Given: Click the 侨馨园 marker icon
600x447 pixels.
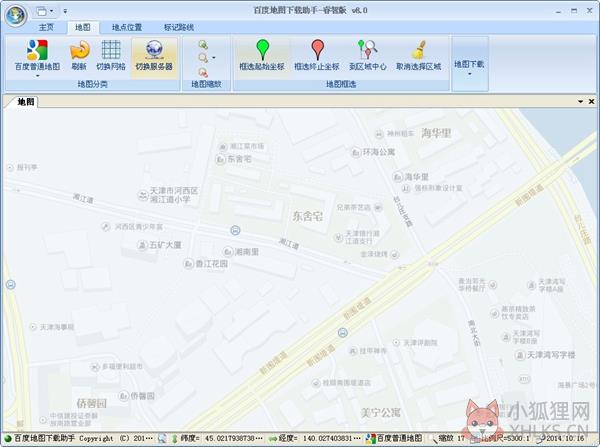Looking at the screenshot, I should click(x=123, y=396).
